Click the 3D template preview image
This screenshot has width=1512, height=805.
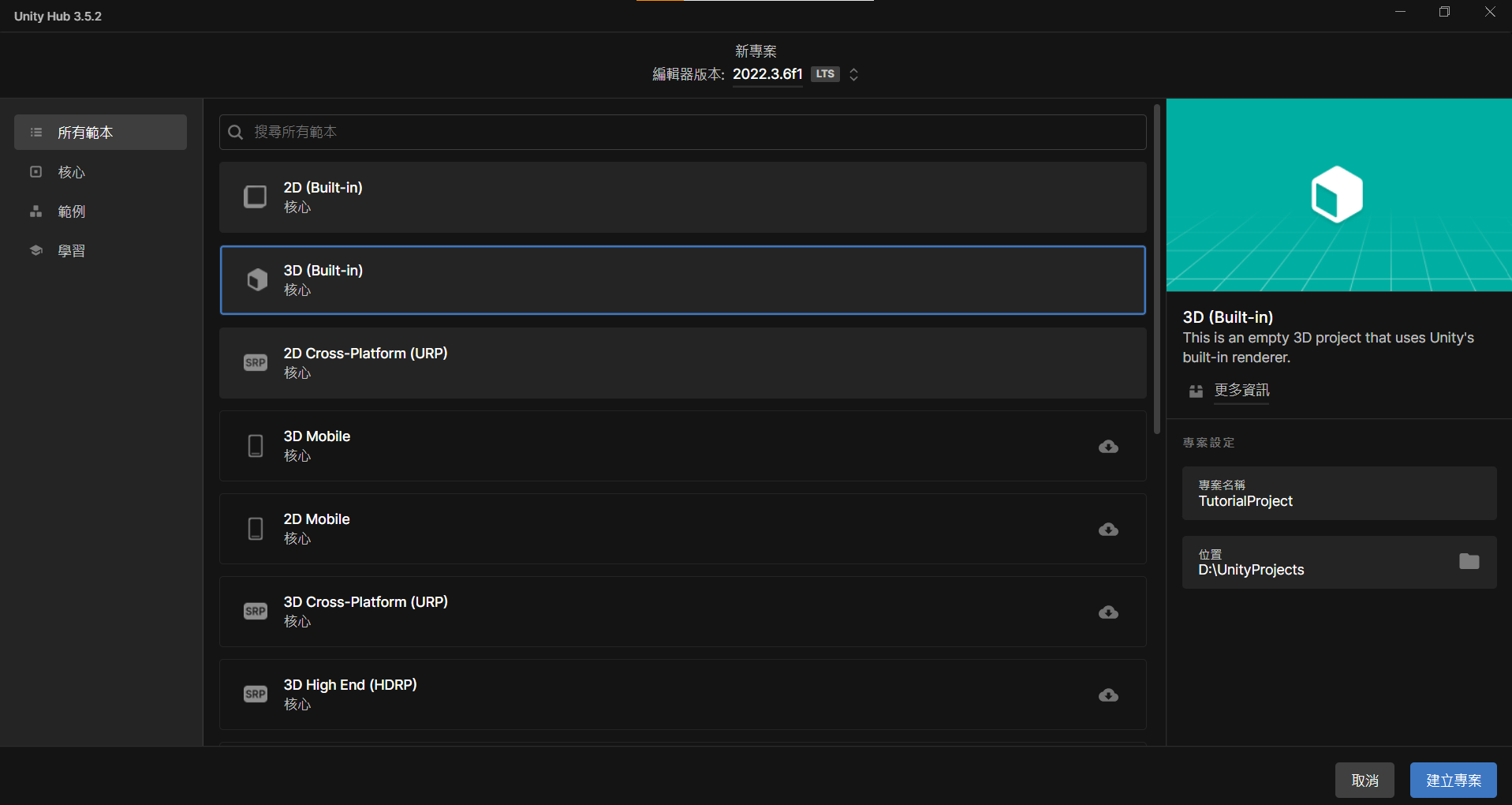1338,195
